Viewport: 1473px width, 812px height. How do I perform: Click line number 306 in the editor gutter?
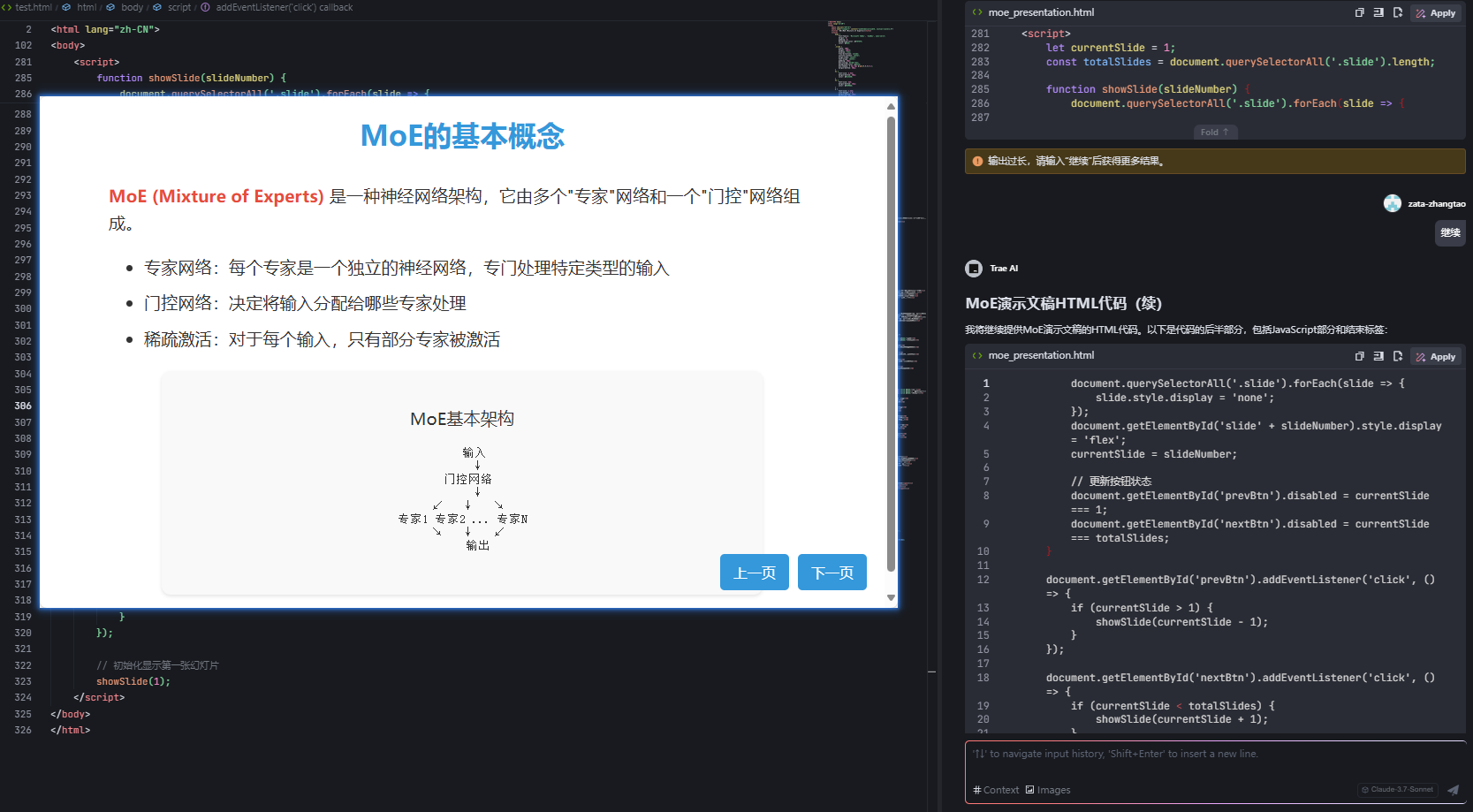coord(23,406)
